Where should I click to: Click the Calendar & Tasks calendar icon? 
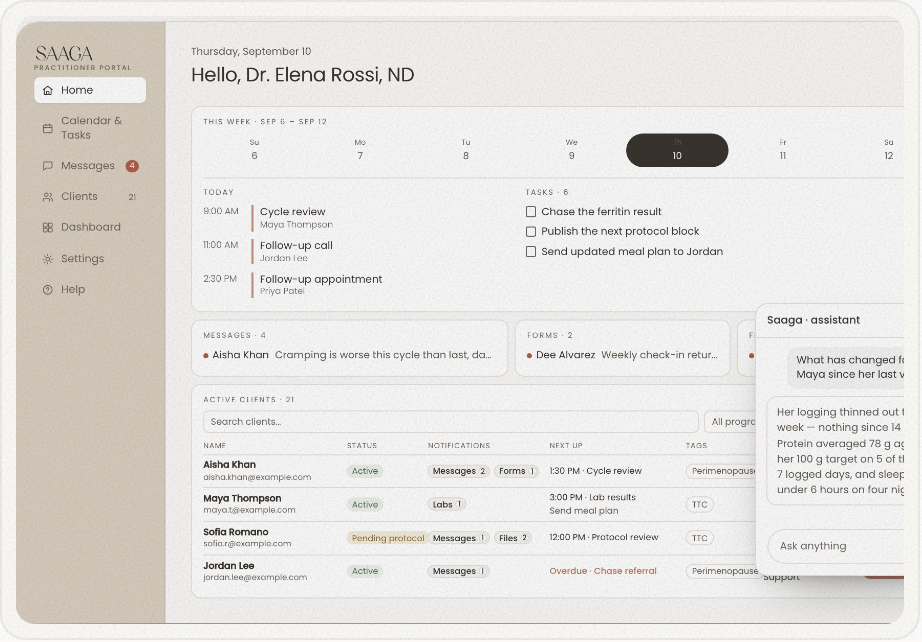[x=48, y=128]
